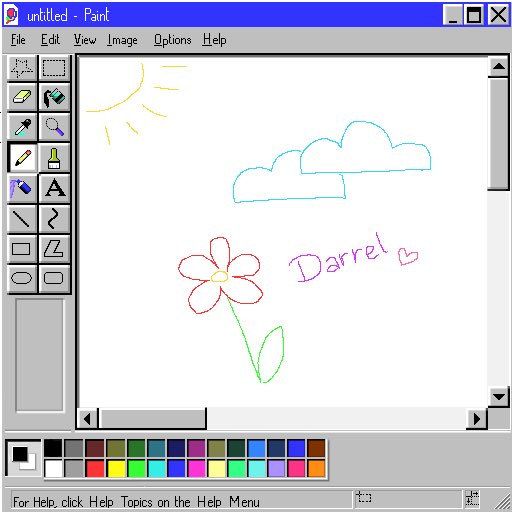Choose the bright red color swatch
The width and height of the screenshot is (512, 512).
[95, 468]
